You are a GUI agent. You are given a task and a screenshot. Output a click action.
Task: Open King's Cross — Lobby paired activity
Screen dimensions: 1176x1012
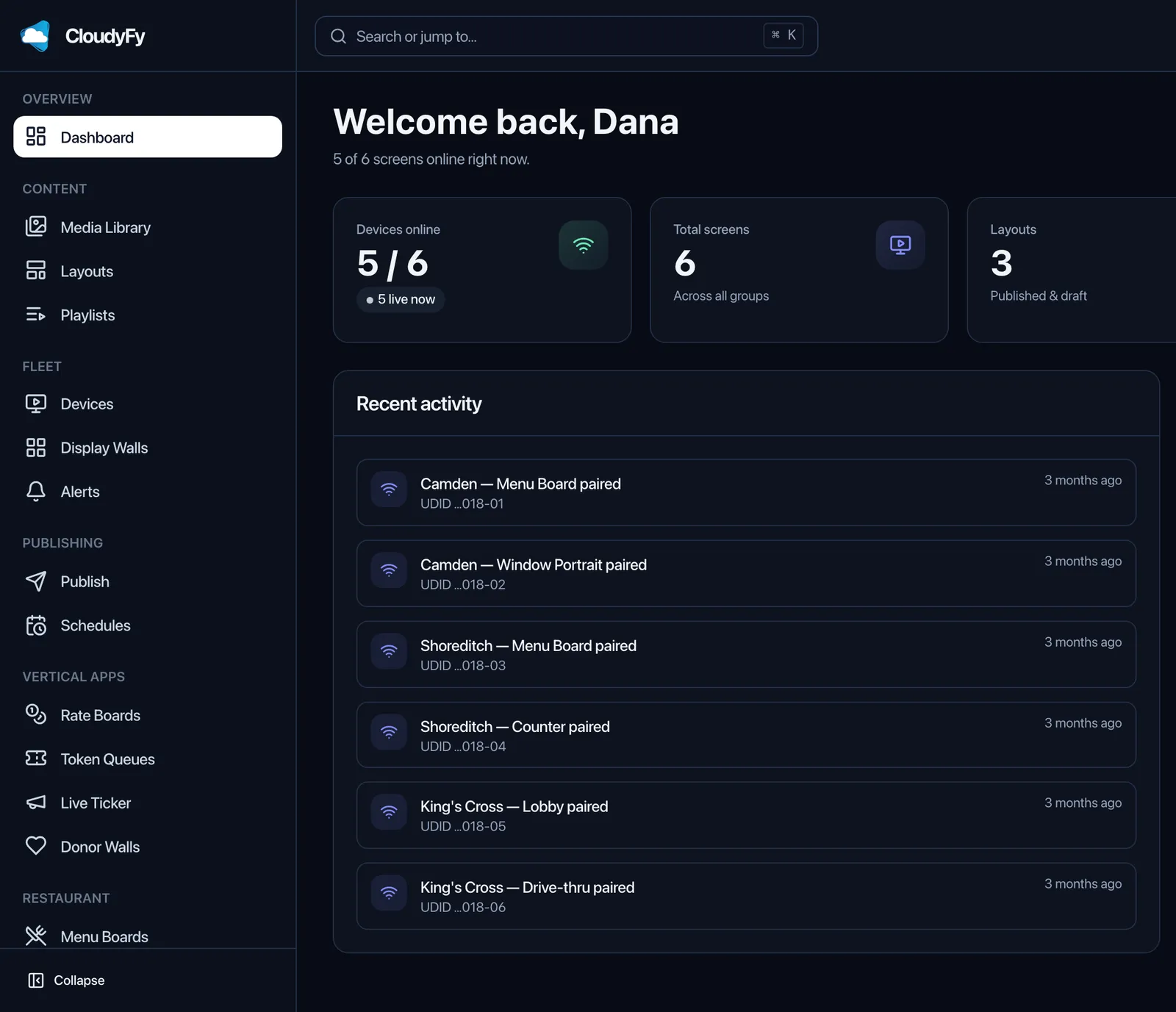click(x=746, y=815)
